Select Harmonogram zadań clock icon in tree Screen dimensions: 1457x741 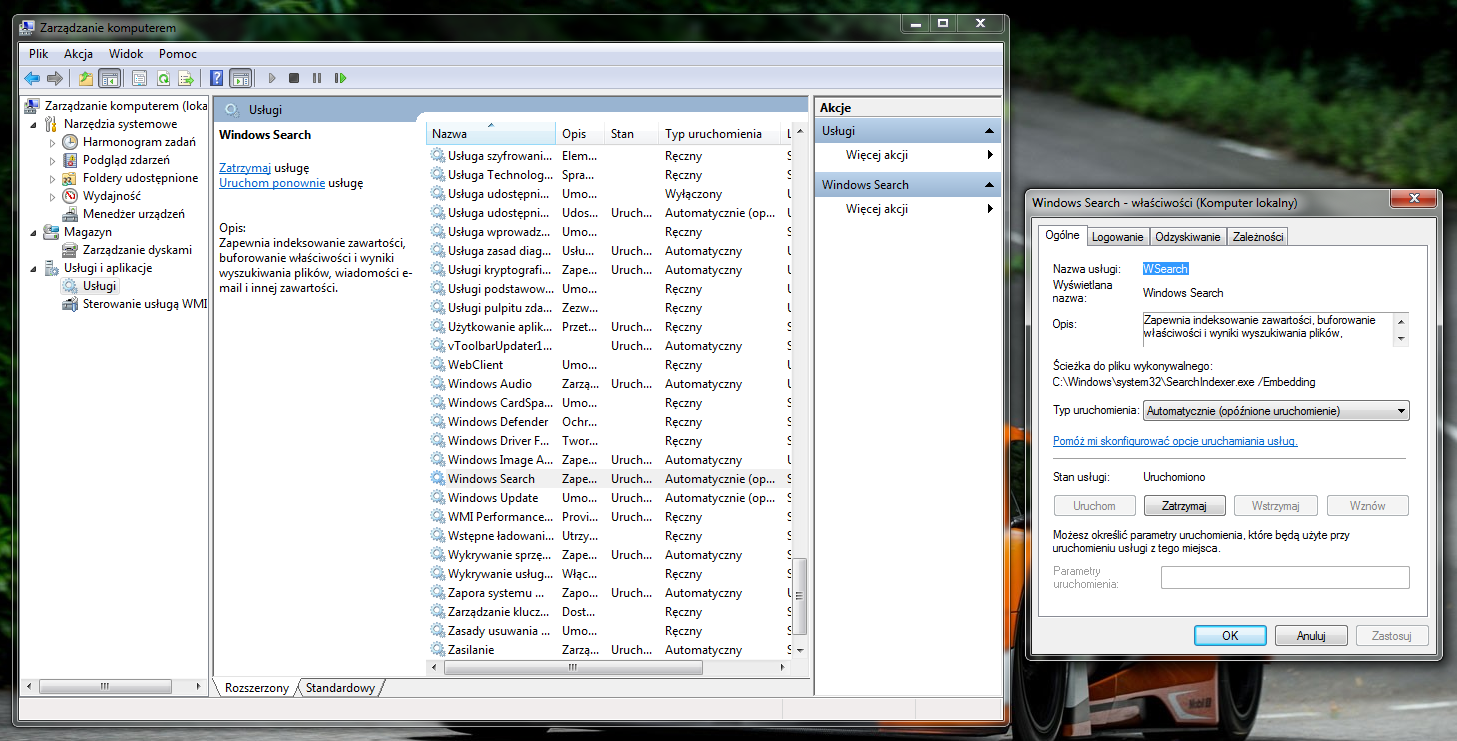coord(70,142)
